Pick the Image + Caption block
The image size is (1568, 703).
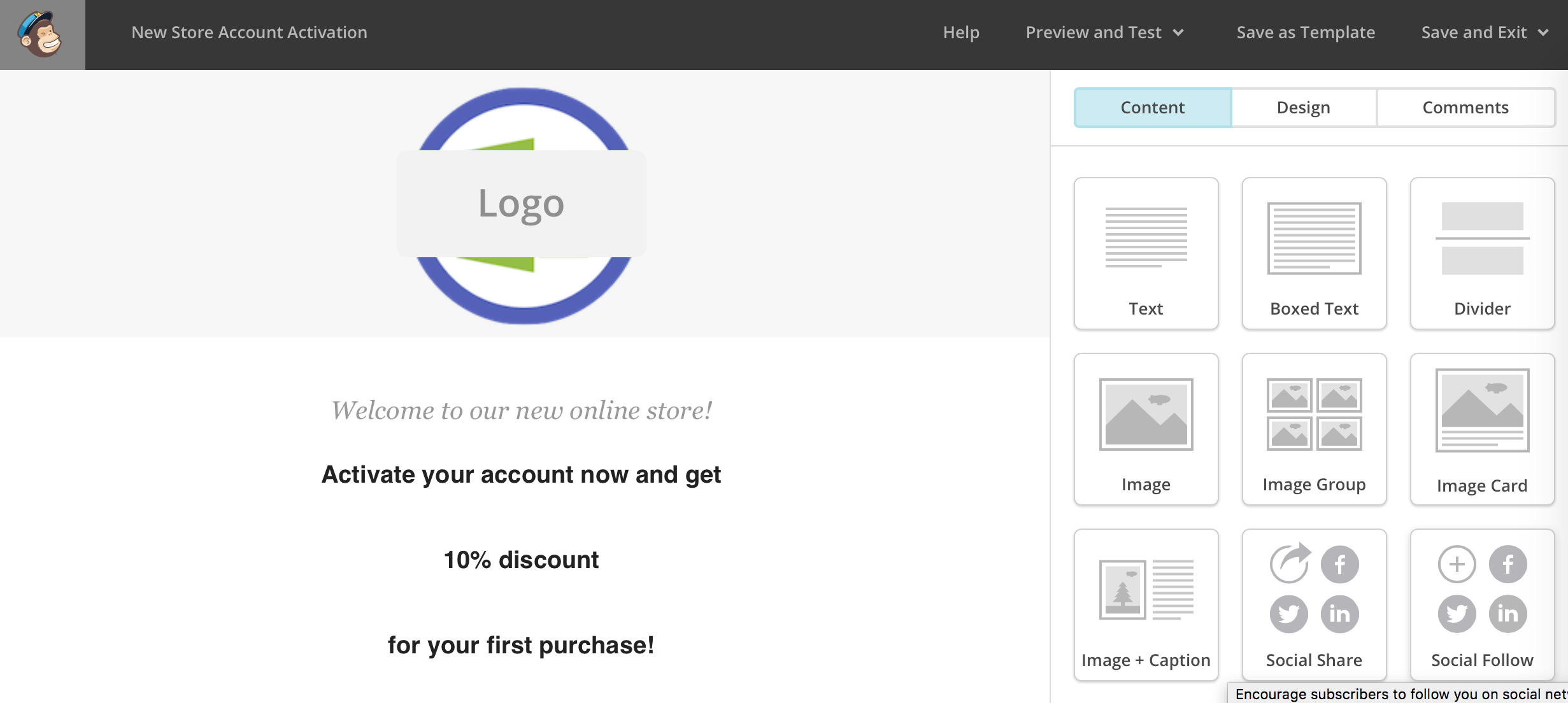pos(1146,604)
